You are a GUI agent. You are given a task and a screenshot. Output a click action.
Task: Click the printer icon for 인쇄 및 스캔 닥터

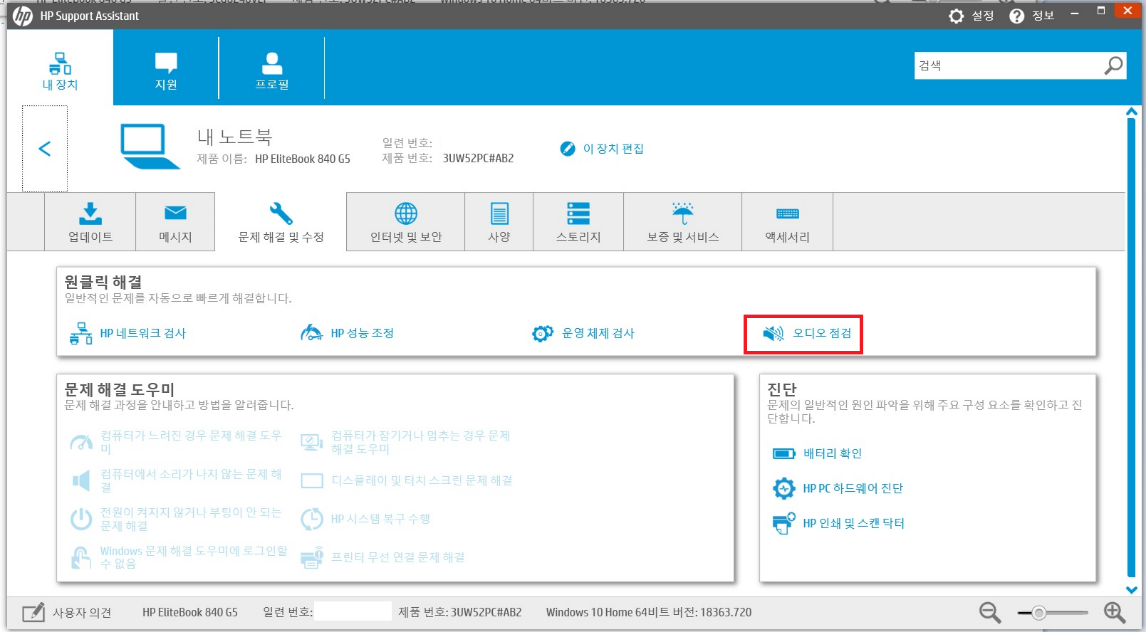point(783,523)
